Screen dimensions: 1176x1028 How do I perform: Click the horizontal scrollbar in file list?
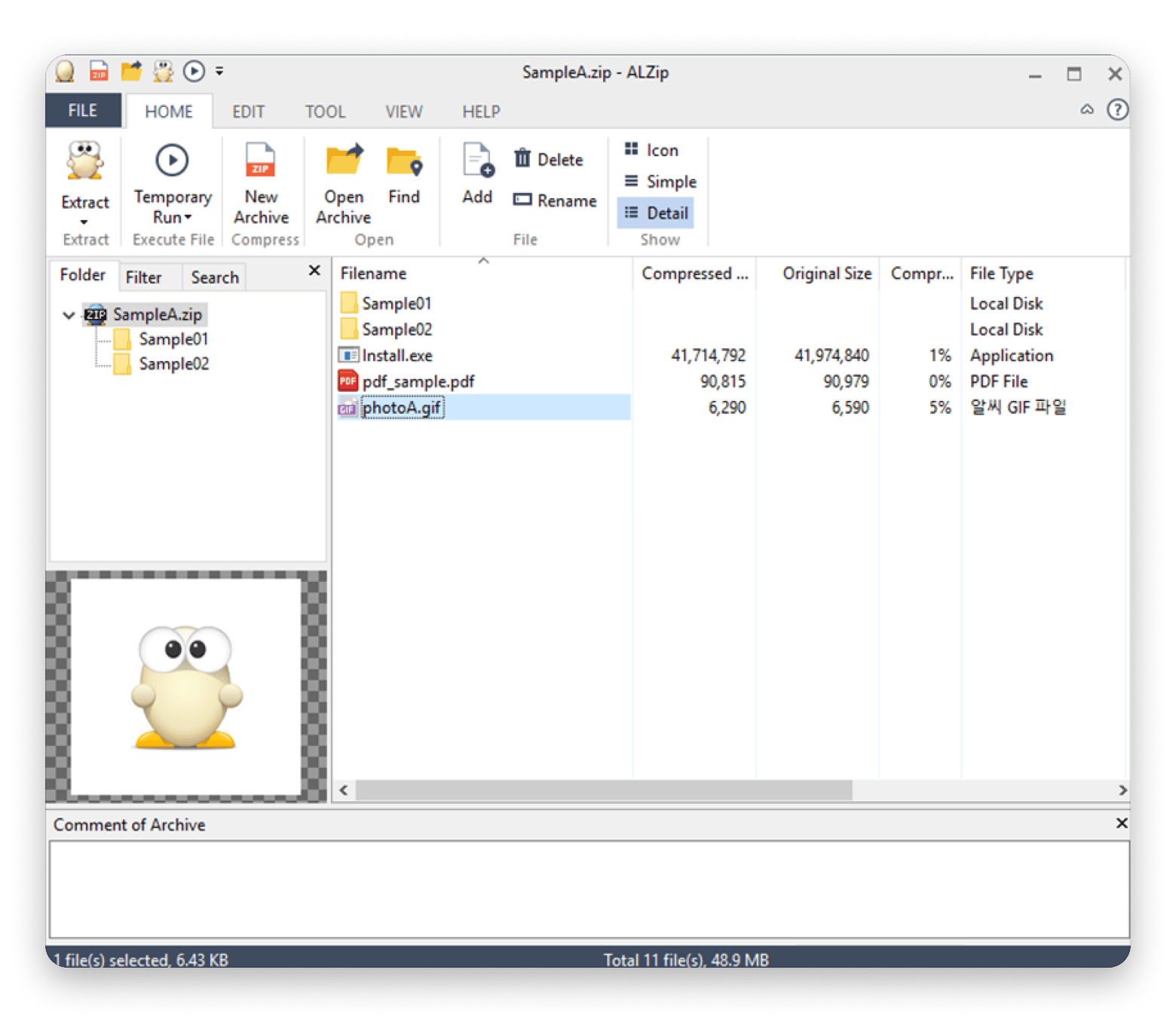tap(603, 790)
